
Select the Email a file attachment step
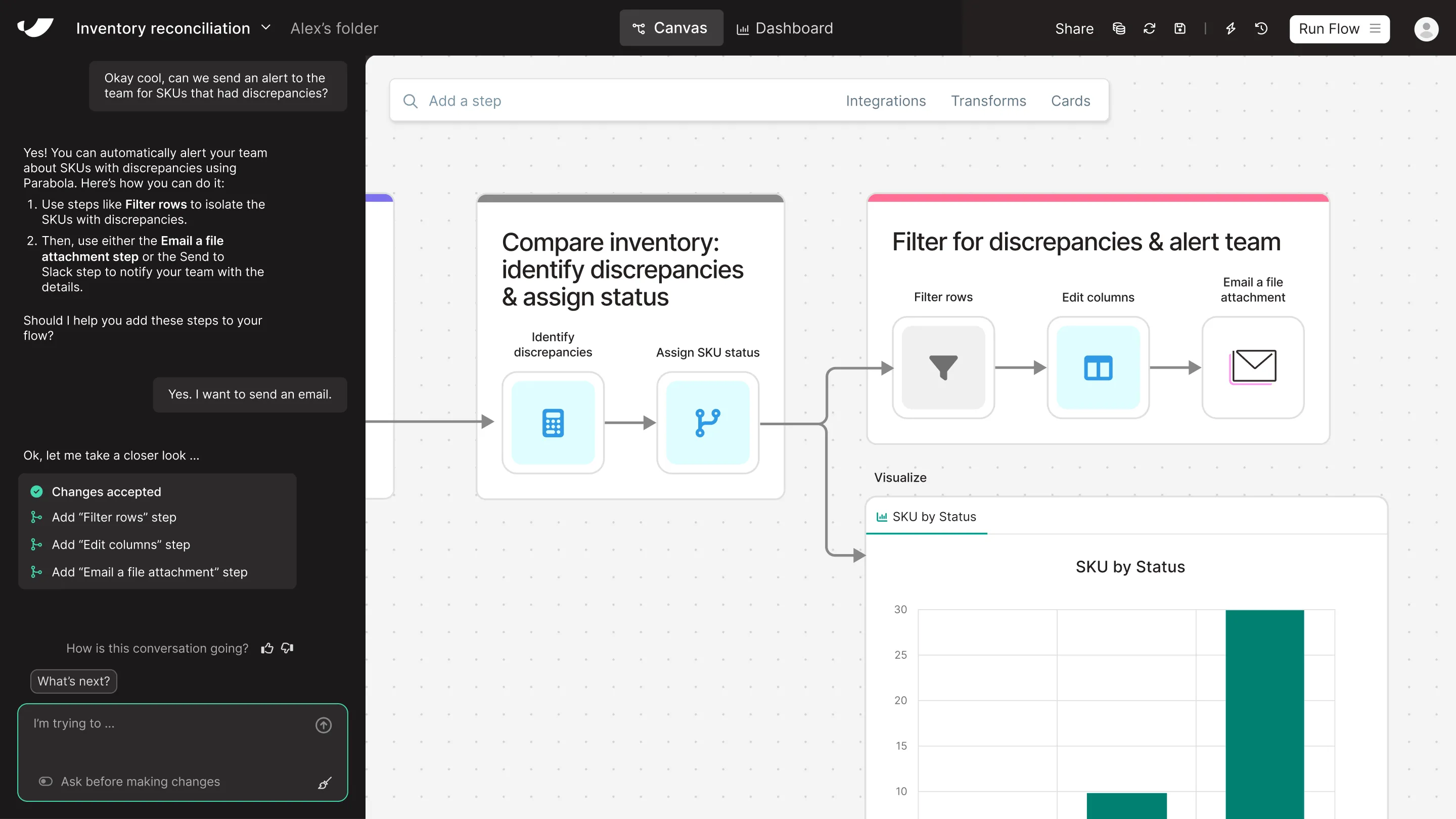tap(1253, 368)
